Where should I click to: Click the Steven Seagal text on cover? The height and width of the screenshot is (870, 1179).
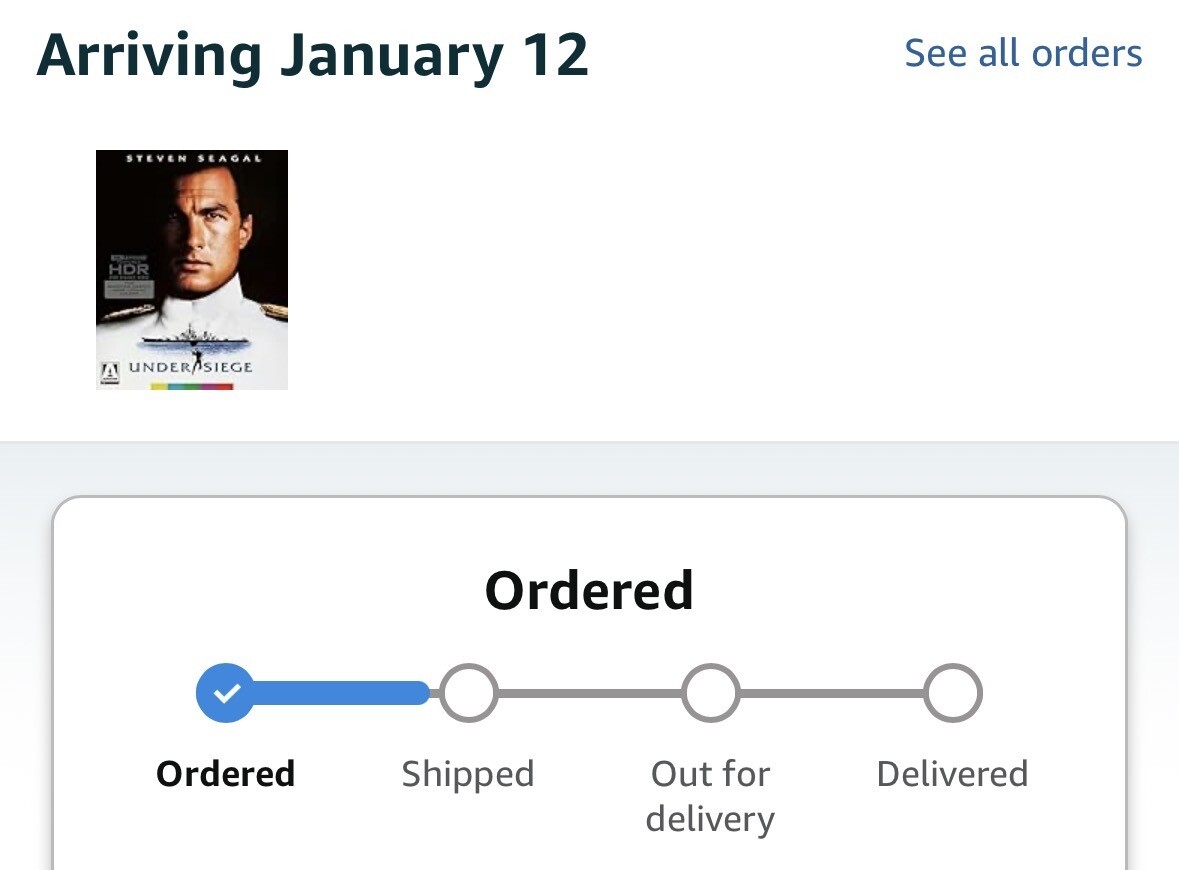(194, 159)
